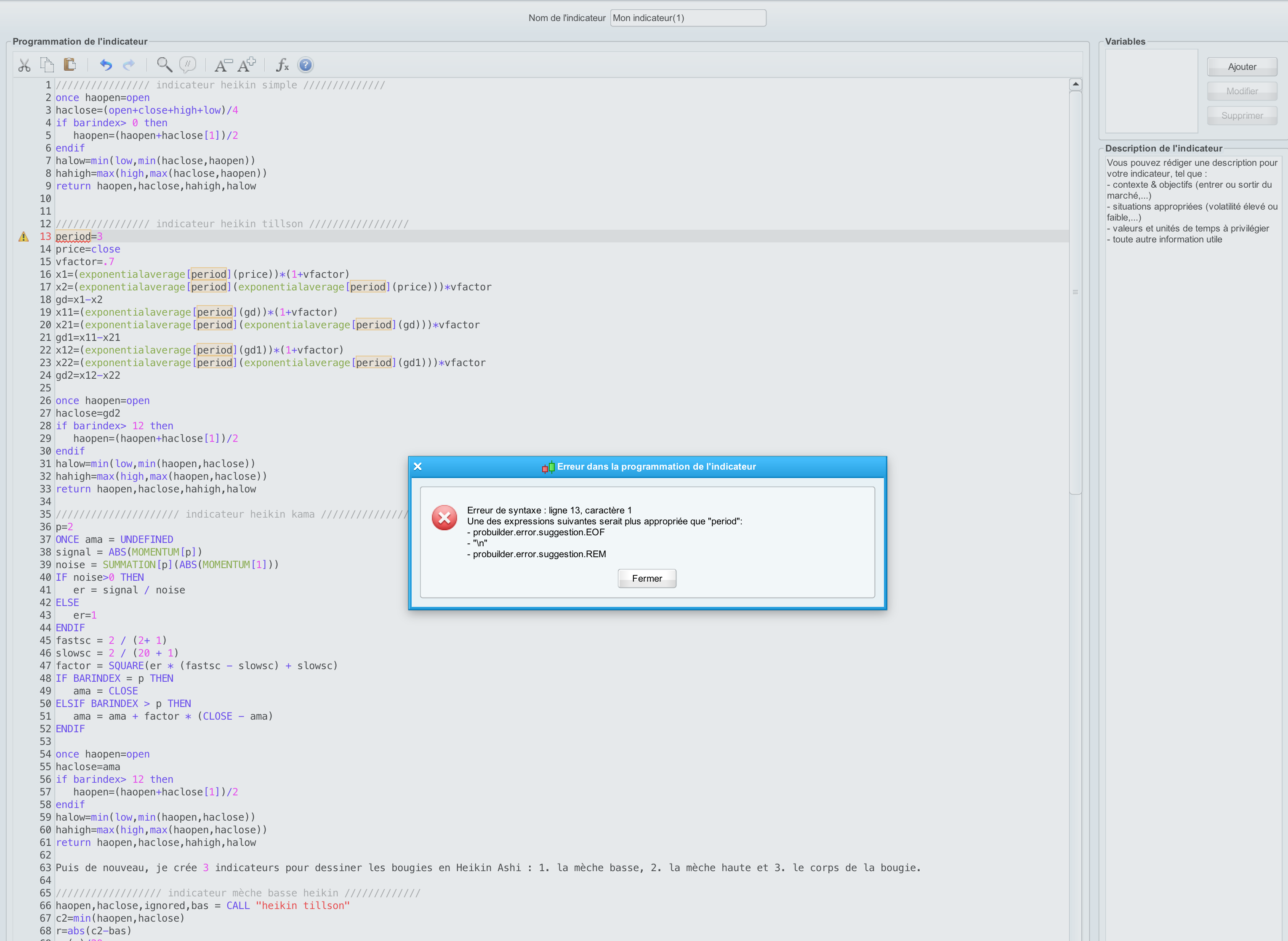Click the empty Variables list box
Viewport: 1288px width, 941px height.
pos(1151,91)
